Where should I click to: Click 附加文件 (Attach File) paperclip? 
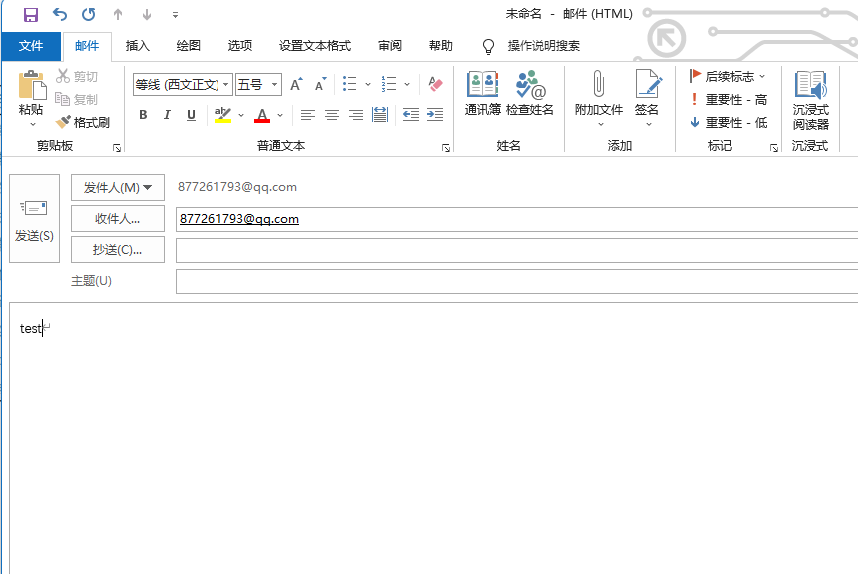click(x=599, y=93)
